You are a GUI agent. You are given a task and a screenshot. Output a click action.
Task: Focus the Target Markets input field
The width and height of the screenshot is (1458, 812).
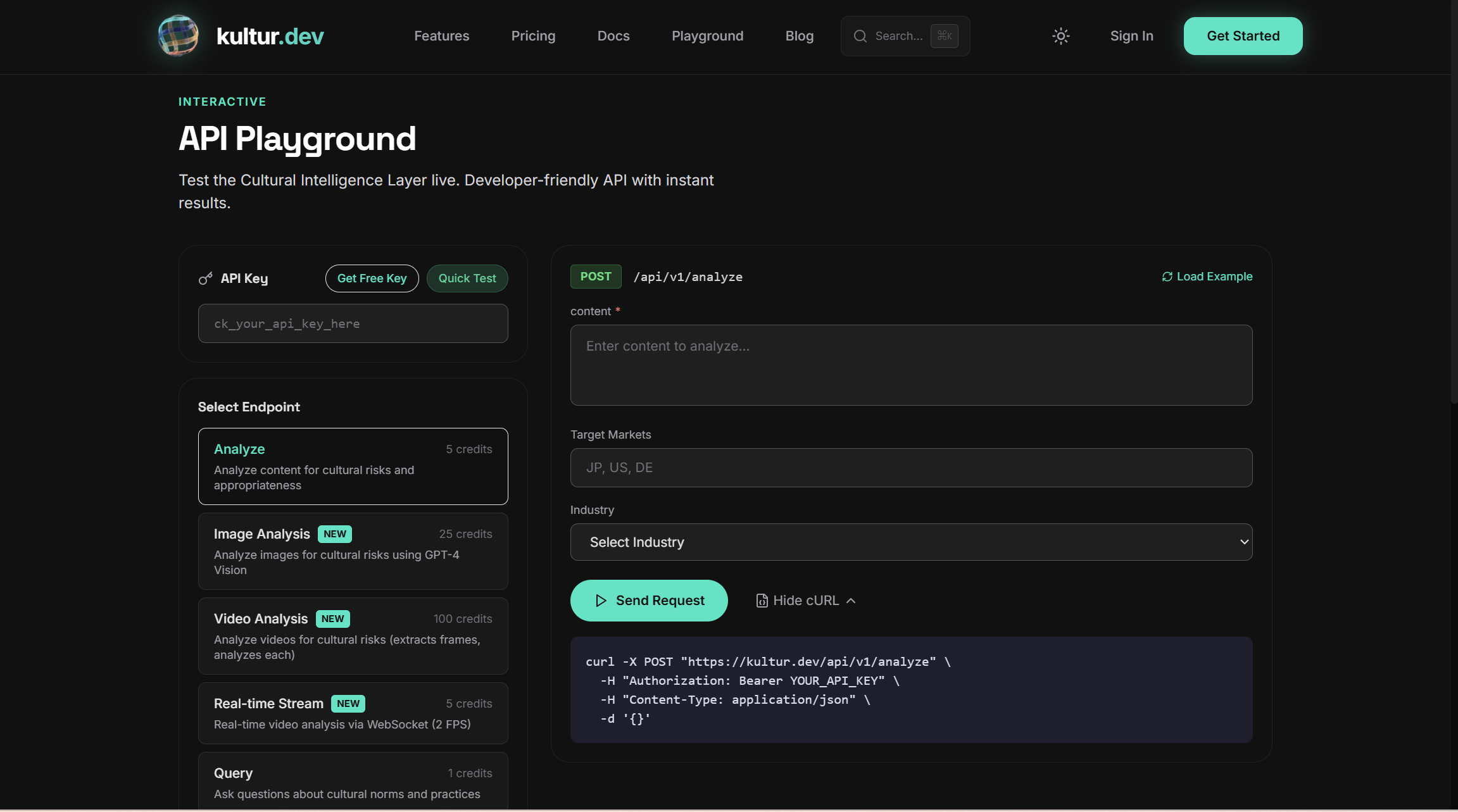click(910, 468)
